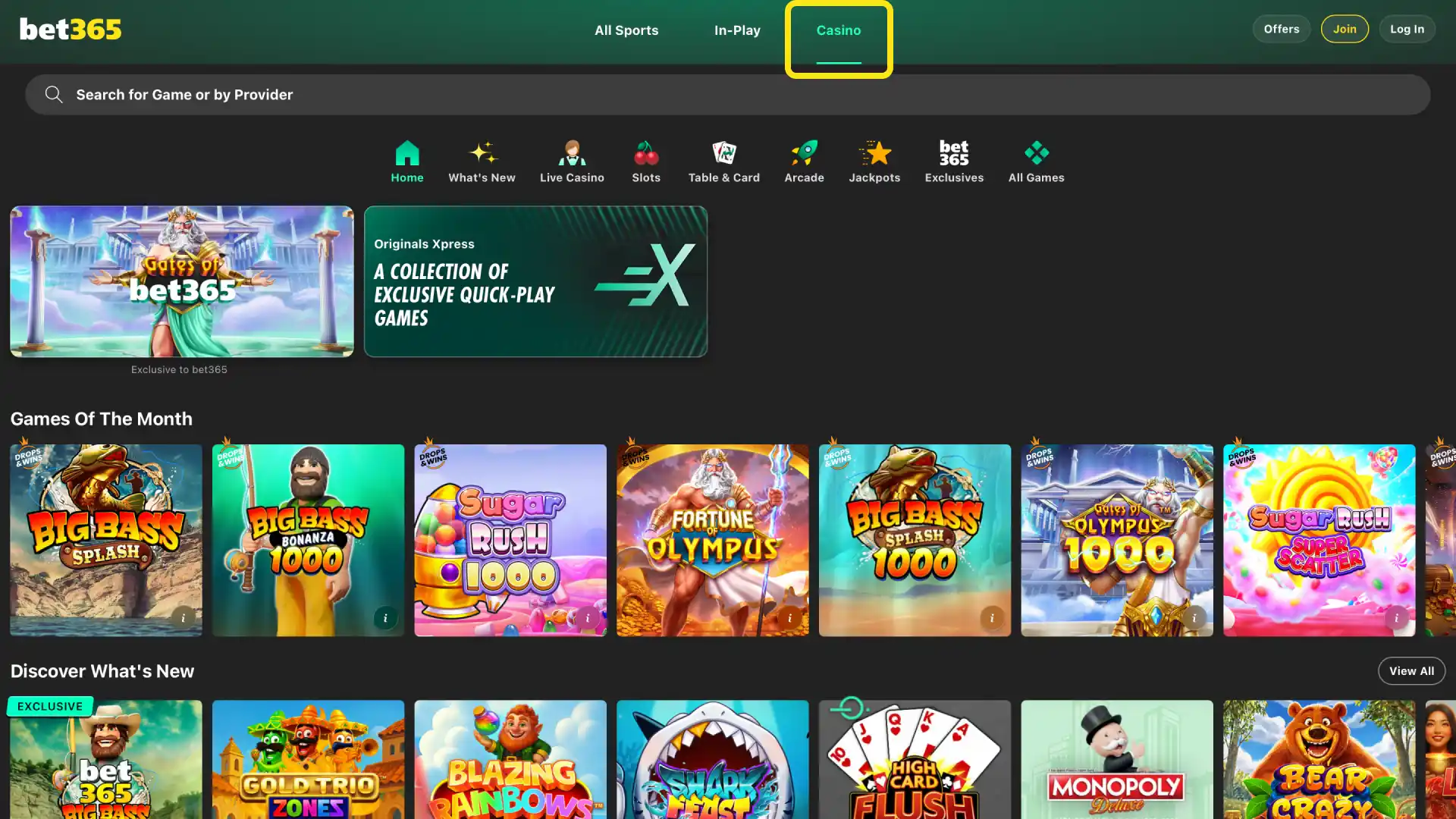Open the Jackpots star category
This screenshot has width=1456, height=819.
point(874,162)
